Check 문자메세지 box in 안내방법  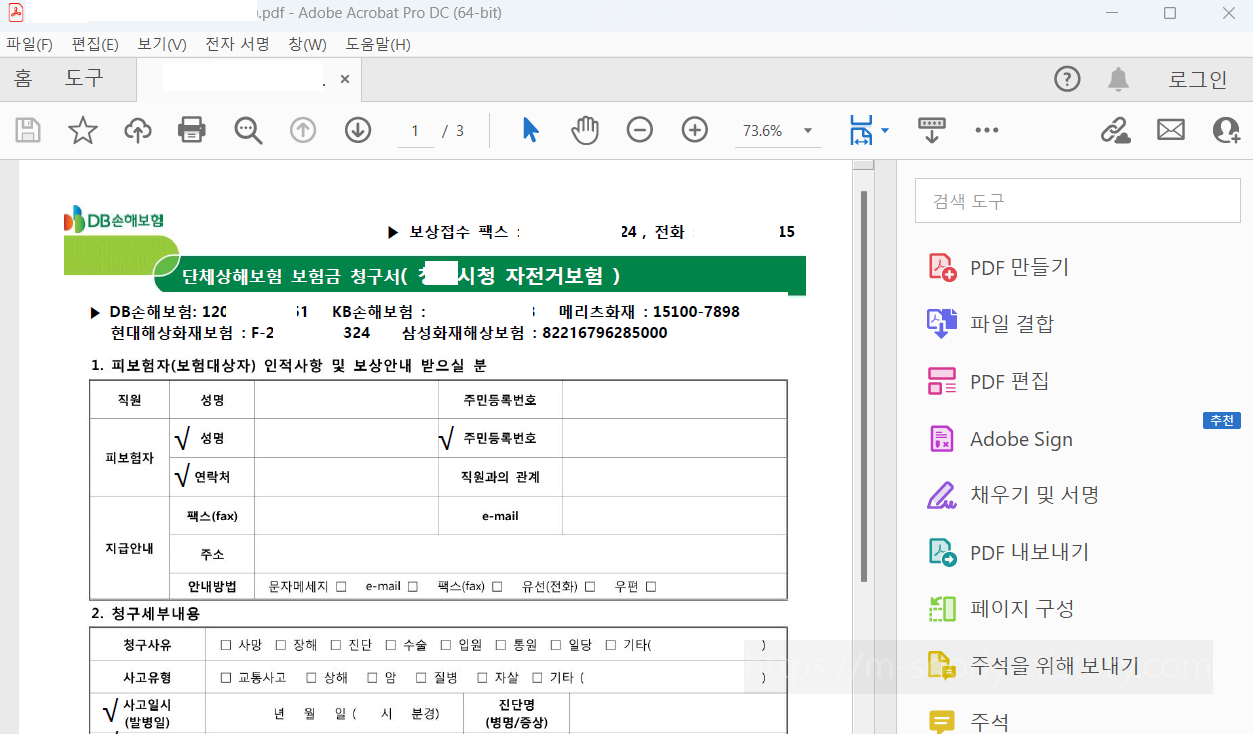click(341, 587)
